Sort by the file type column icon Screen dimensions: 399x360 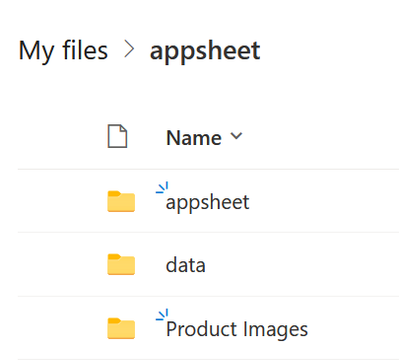pos(117,136)
